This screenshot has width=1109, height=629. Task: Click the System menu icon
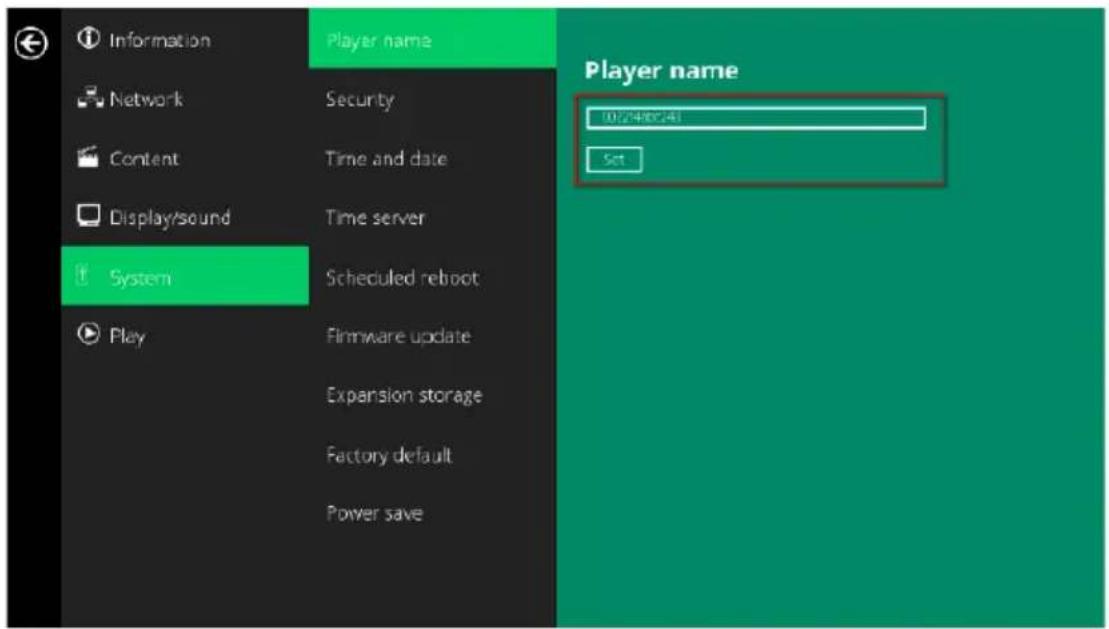coord(83,275)
